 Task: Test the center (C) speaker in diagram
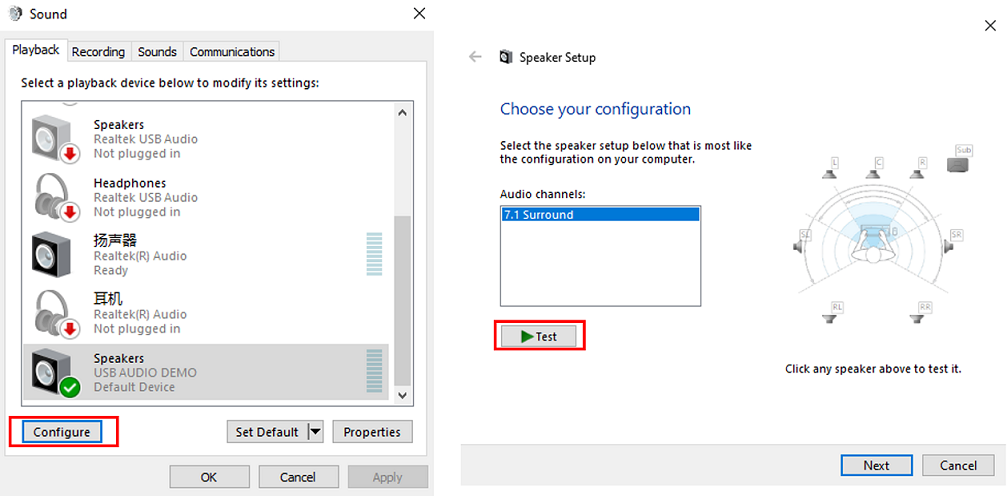click(879, 168)
